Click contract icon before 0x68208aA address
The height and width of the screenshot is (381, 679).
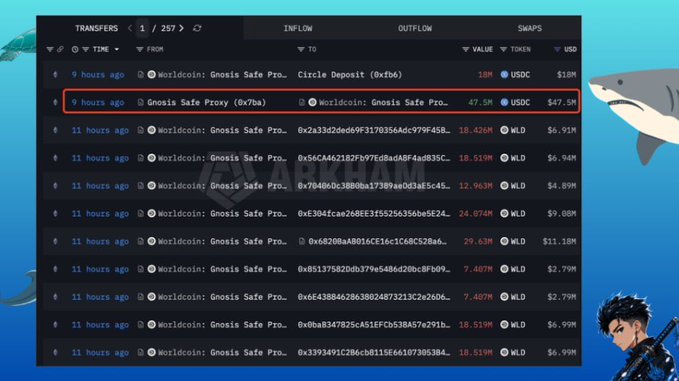click(302, 241)
